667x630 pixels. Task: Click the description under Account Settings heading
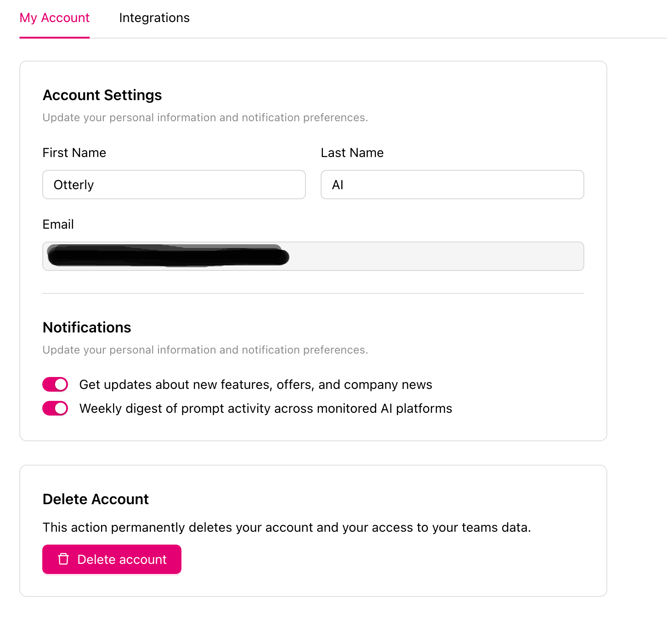(205, 117)
